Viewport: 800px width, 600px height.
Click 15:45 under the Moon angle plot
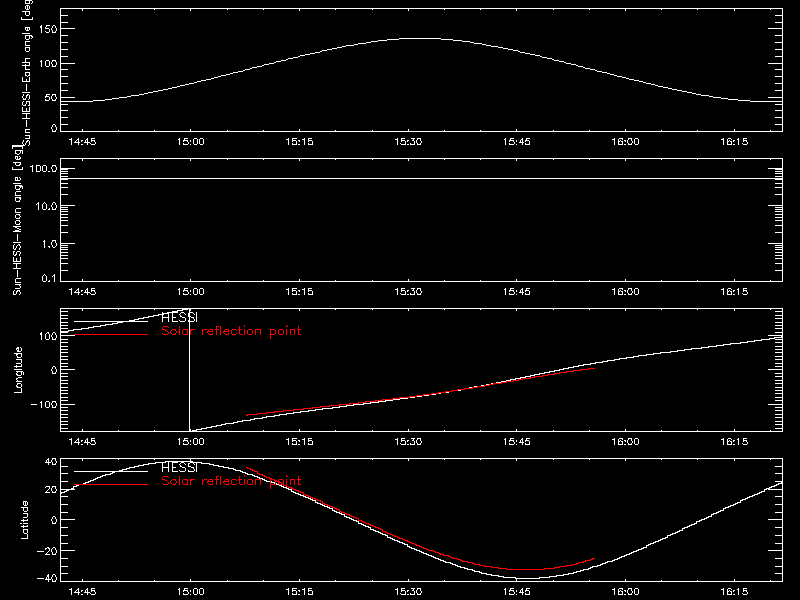[x=517, y=292]
